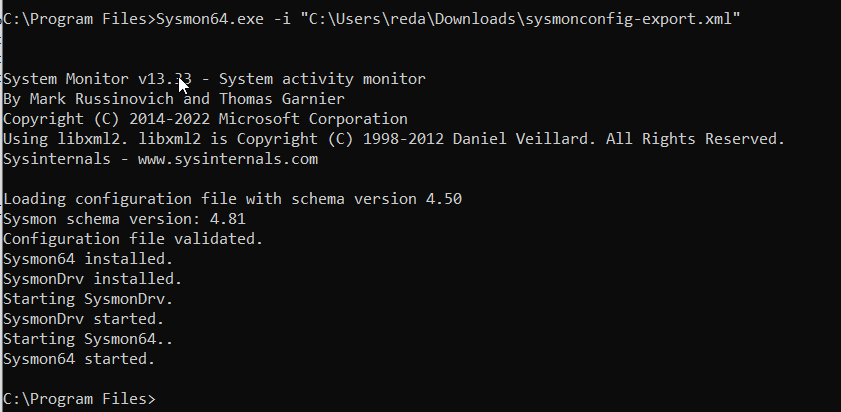Select the System Monitor v13.33 title line
Image resolution: width=841 pixels, height=412 pixels.
pos(214,79)
